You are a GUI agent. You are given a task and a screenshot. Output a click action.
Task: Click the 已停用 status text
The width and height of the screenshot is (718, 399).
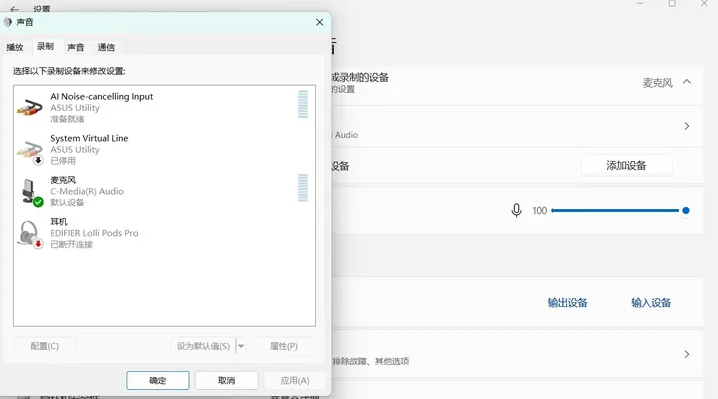coord(63,161)
